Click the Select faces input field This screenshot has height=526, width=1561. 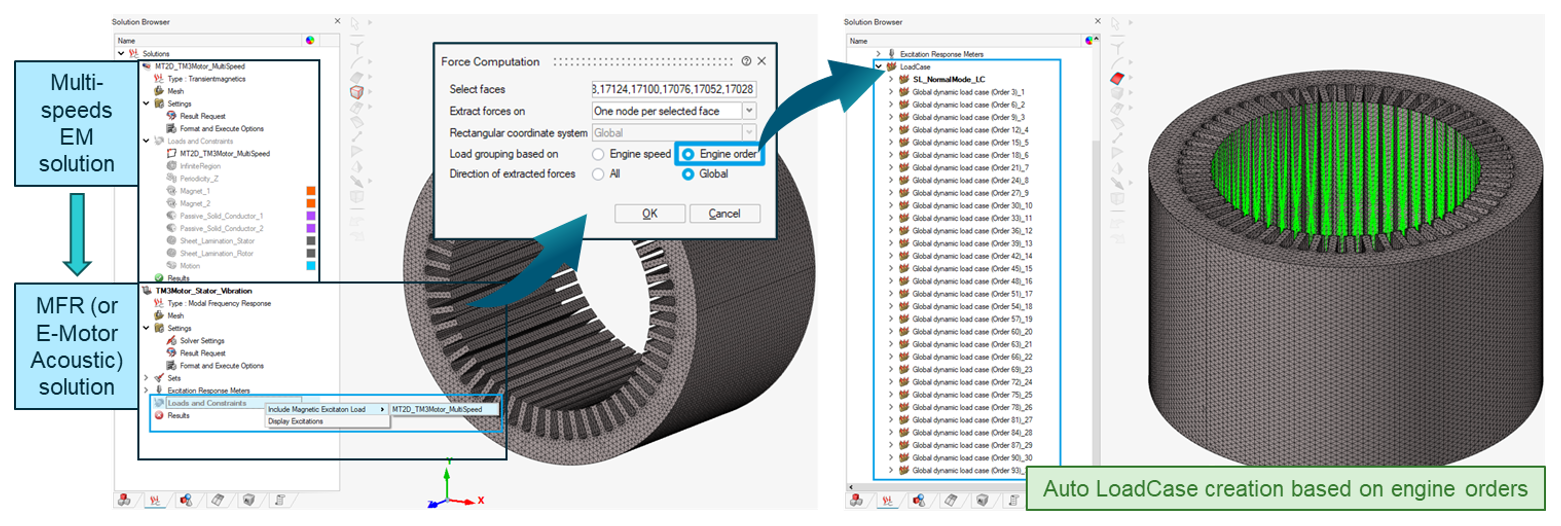pyautogui.click(x=673, y=89)
